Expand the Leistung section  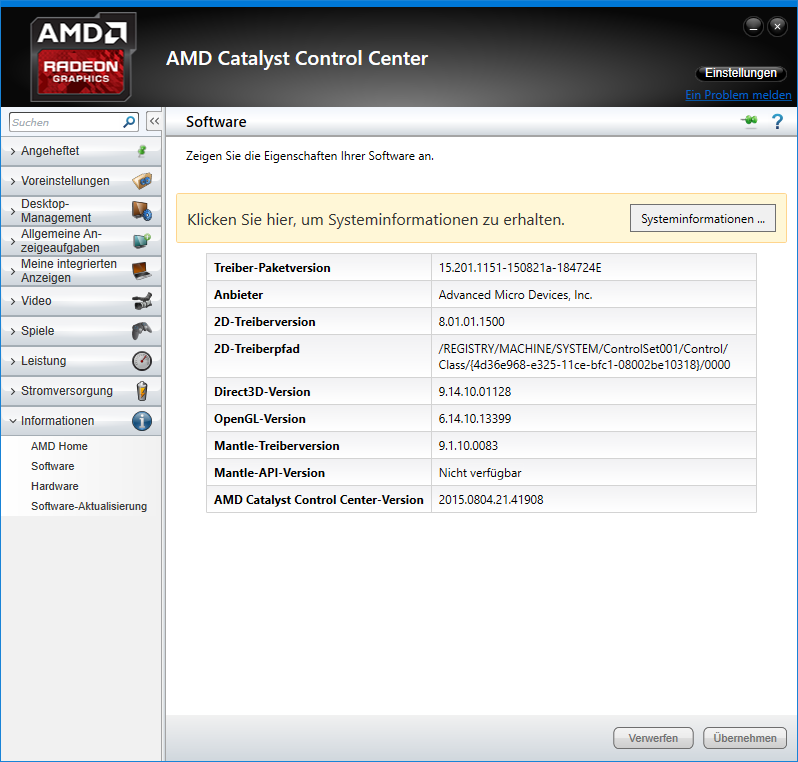(81, 361)
